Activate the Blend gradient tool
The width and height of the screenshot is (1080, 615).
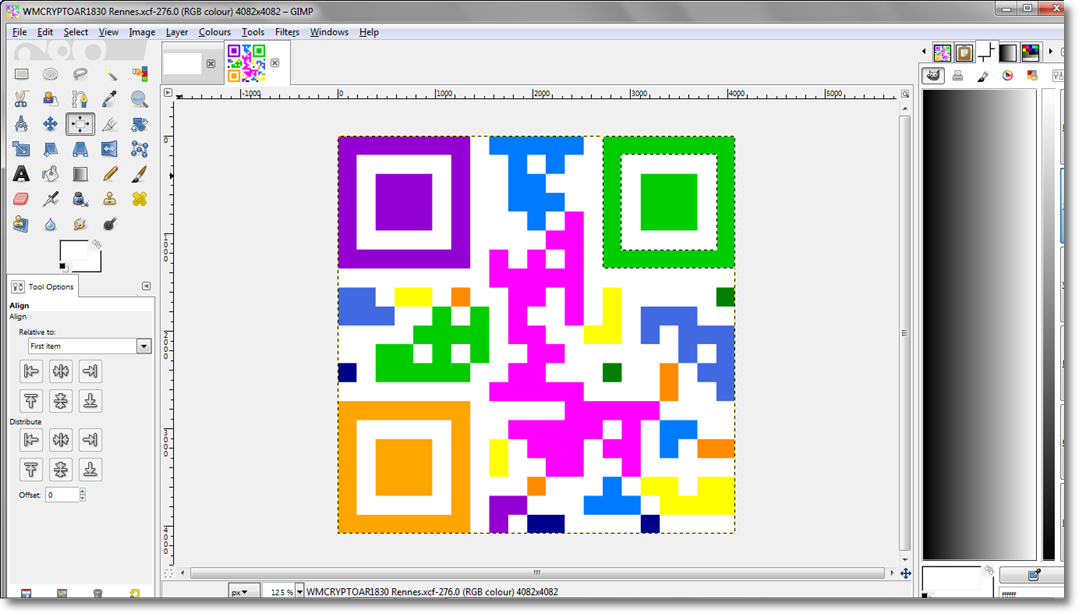[x=80, y=174]
